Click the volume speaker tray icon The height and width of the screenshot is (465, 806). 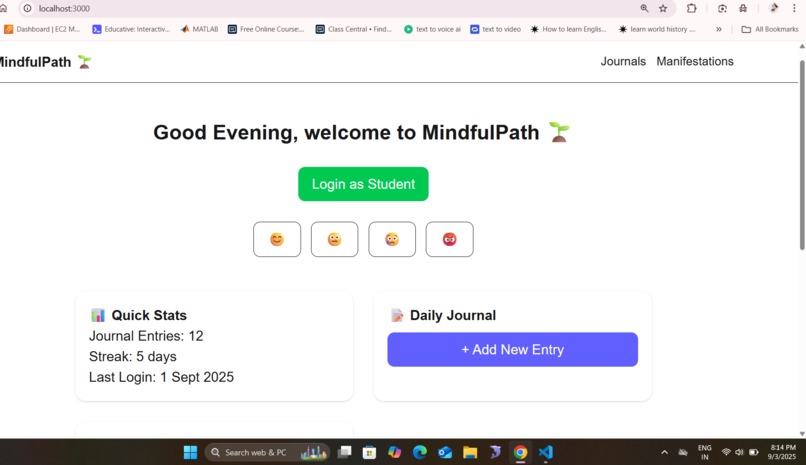(739, 452)
